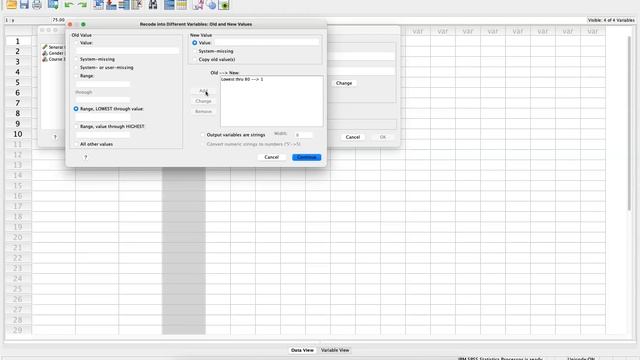Choose Copy old value(s) radio option

[195, 60]
